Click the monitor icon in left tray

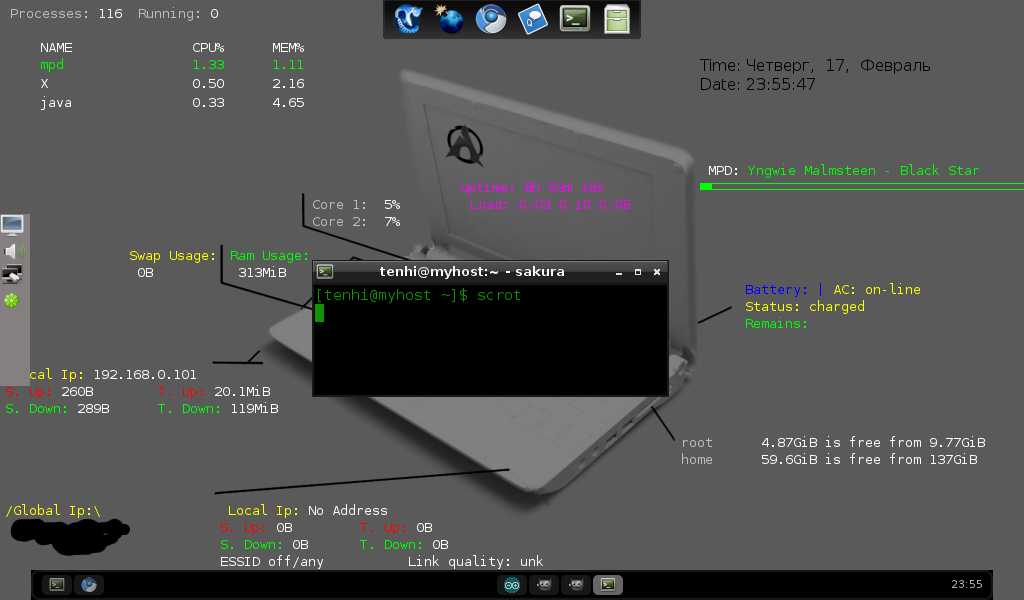pyautogui.click(x=13, y=225)
